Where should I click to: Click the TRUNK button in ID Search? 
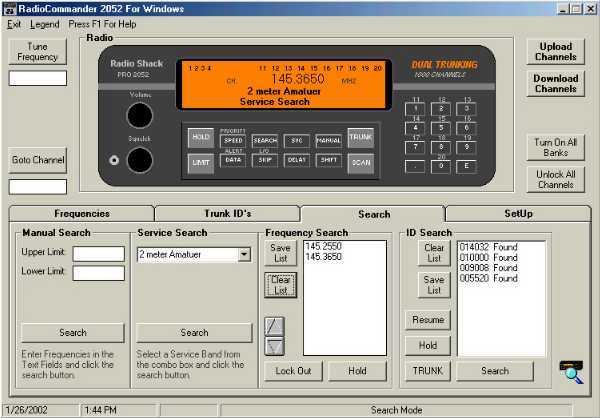pos(428,371)
